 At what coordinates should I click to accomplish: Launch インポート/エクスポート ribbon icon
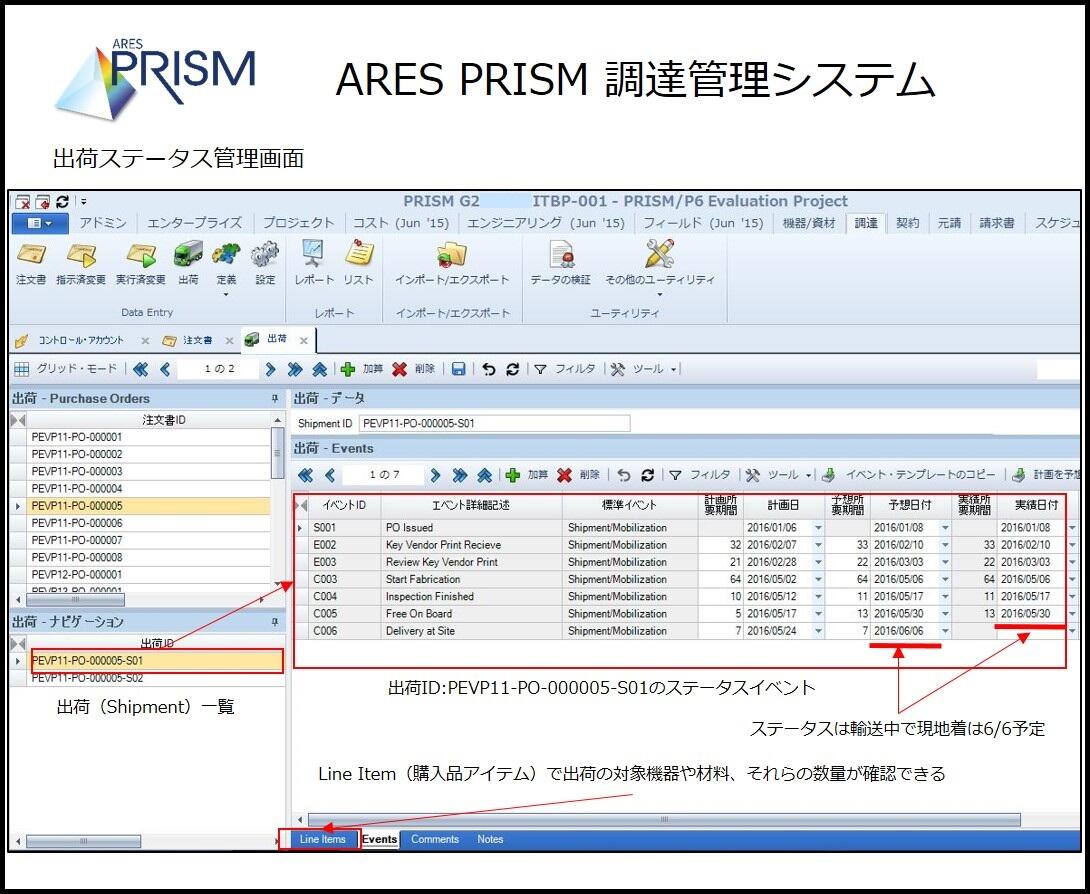[x=452, y=263]
